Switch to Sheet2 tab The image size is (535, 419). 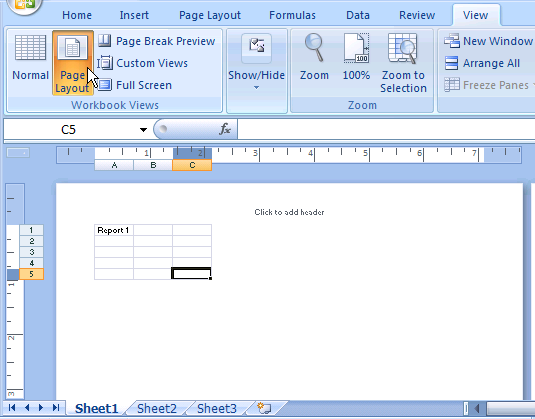[157, 408]
